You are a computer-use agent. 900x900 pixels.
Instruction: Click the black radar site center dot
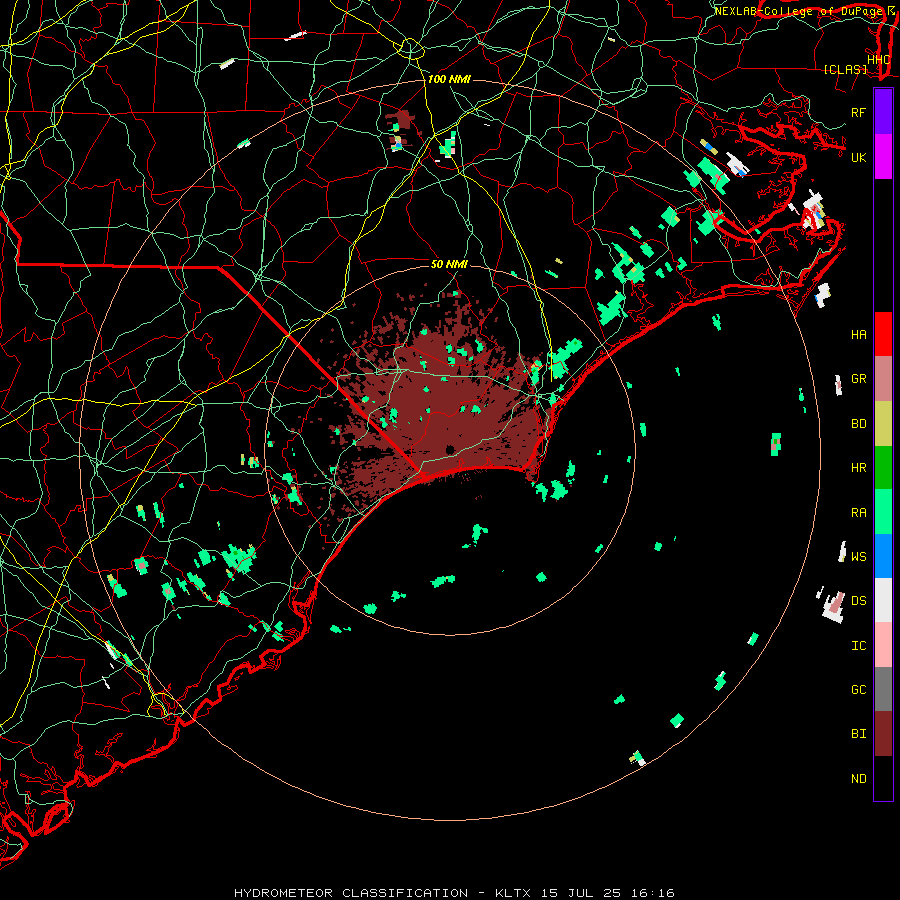(450, 449)
